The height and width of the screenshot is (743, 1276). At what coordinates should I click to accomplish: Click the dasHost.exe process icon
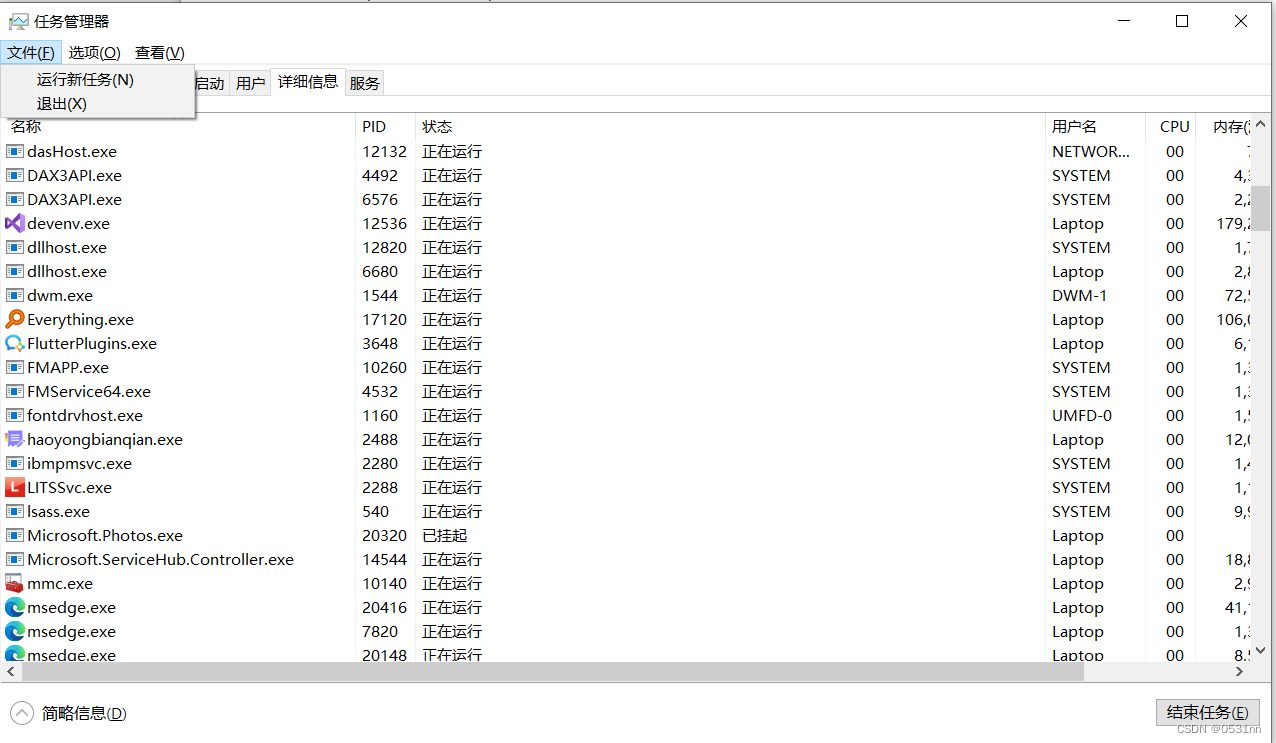pyautogui.click(x=15, y=152)
